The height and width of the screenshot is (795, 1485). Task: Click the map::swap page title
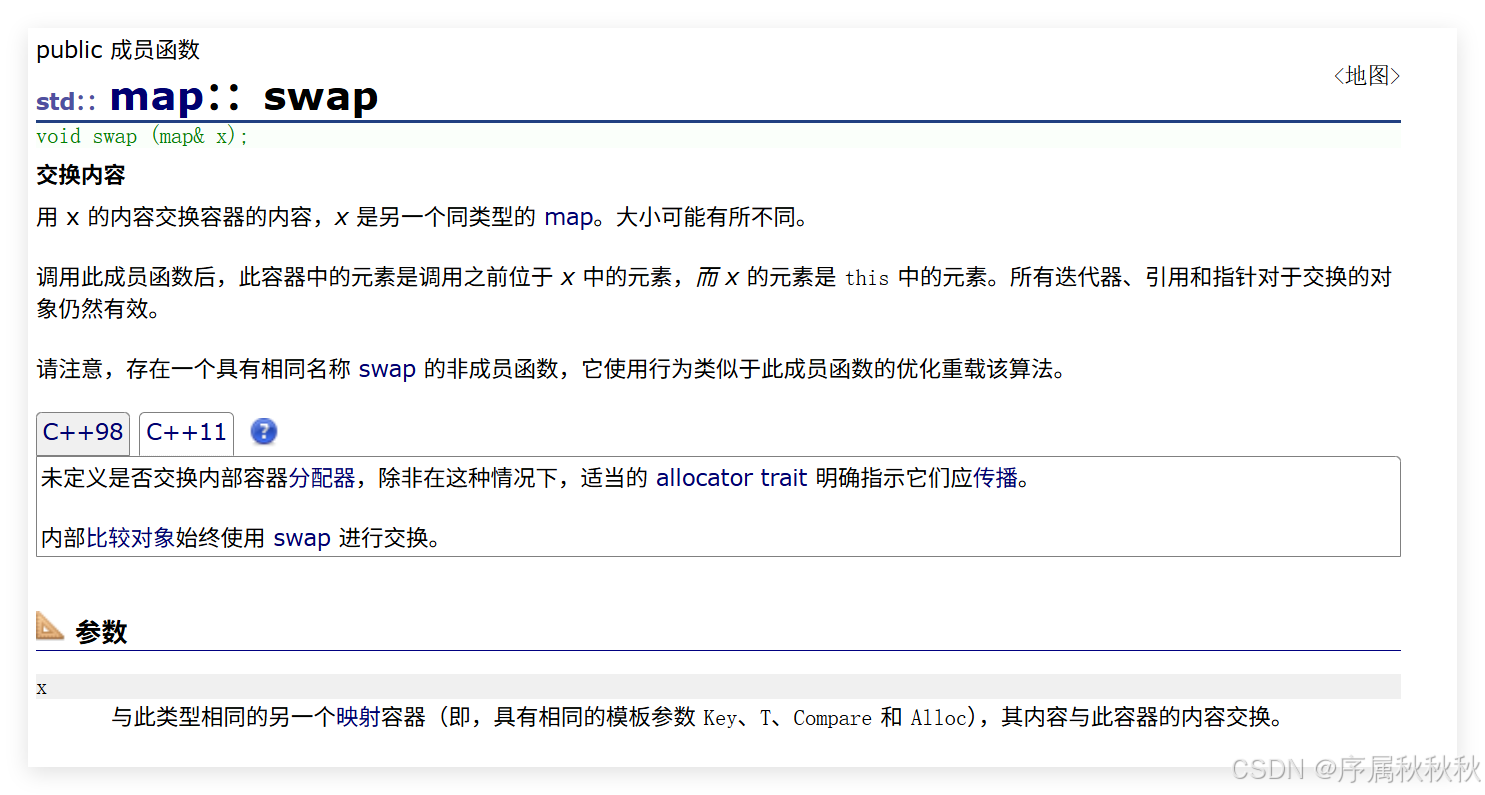pyautogui.click(x=240, y=96)
